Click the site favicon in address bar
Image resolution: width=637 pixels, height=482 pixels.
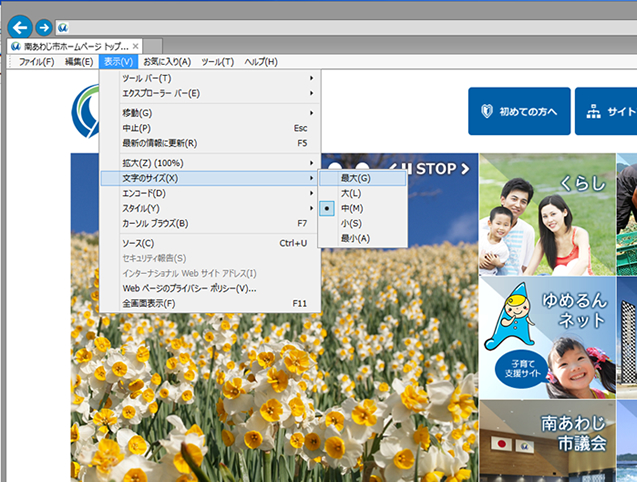63,28
